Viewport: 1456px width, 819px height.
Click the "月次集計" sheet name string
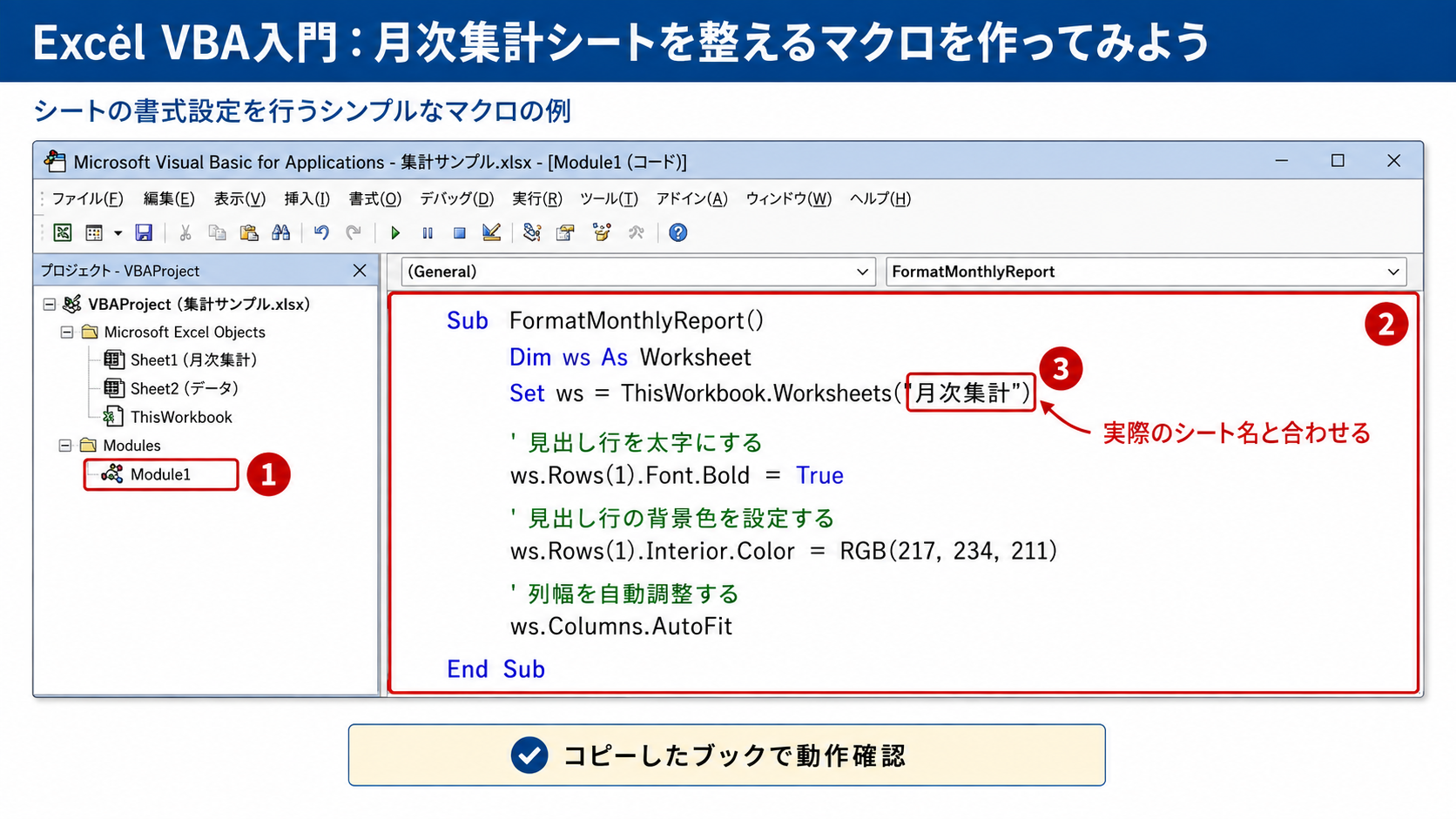tap(967, 393)
